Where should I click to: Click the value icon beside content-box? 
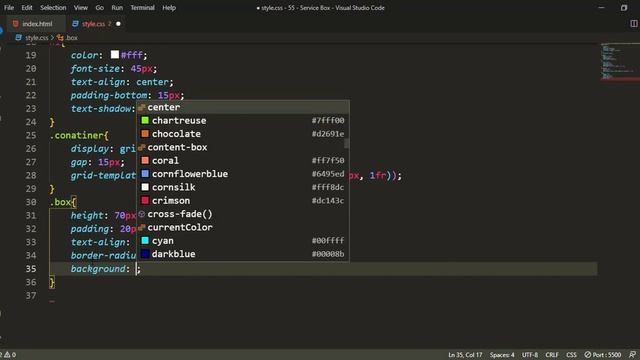click(x=142, y=147)
